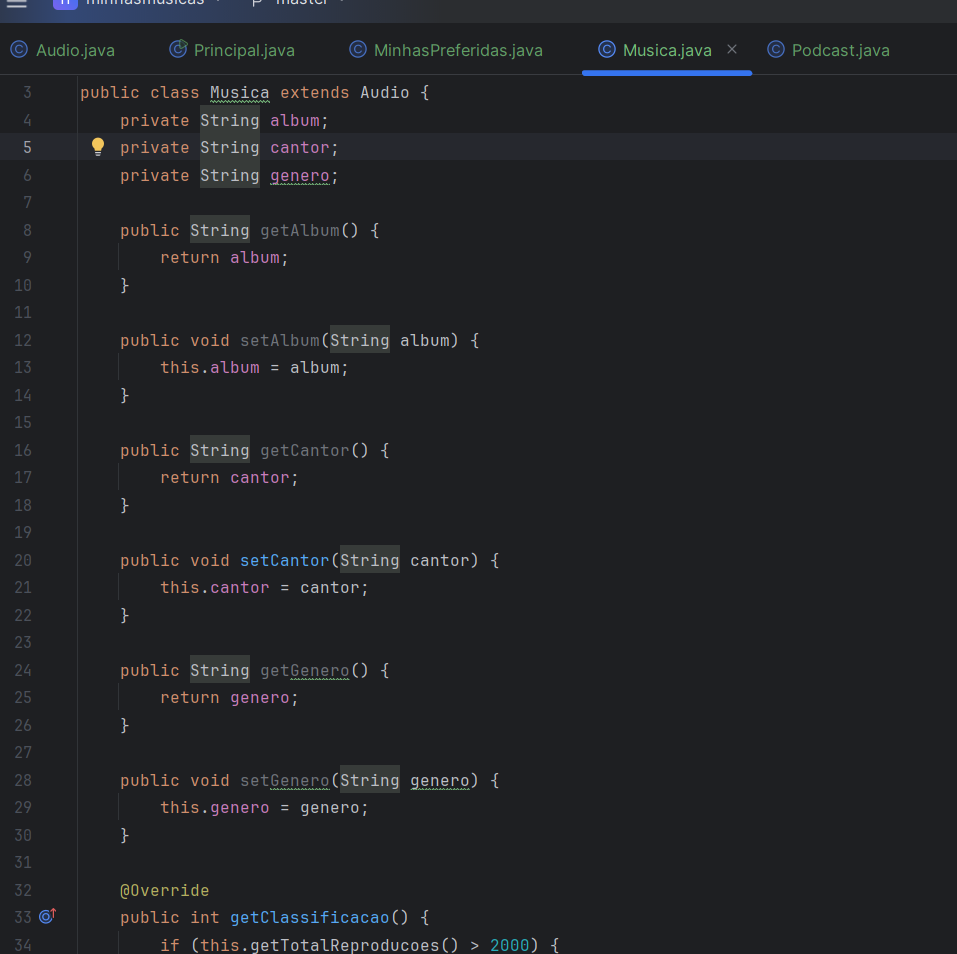Select the getAlbum method name
Image resolution: width=957 pixels, height=954 pixels.
point(300,231)
